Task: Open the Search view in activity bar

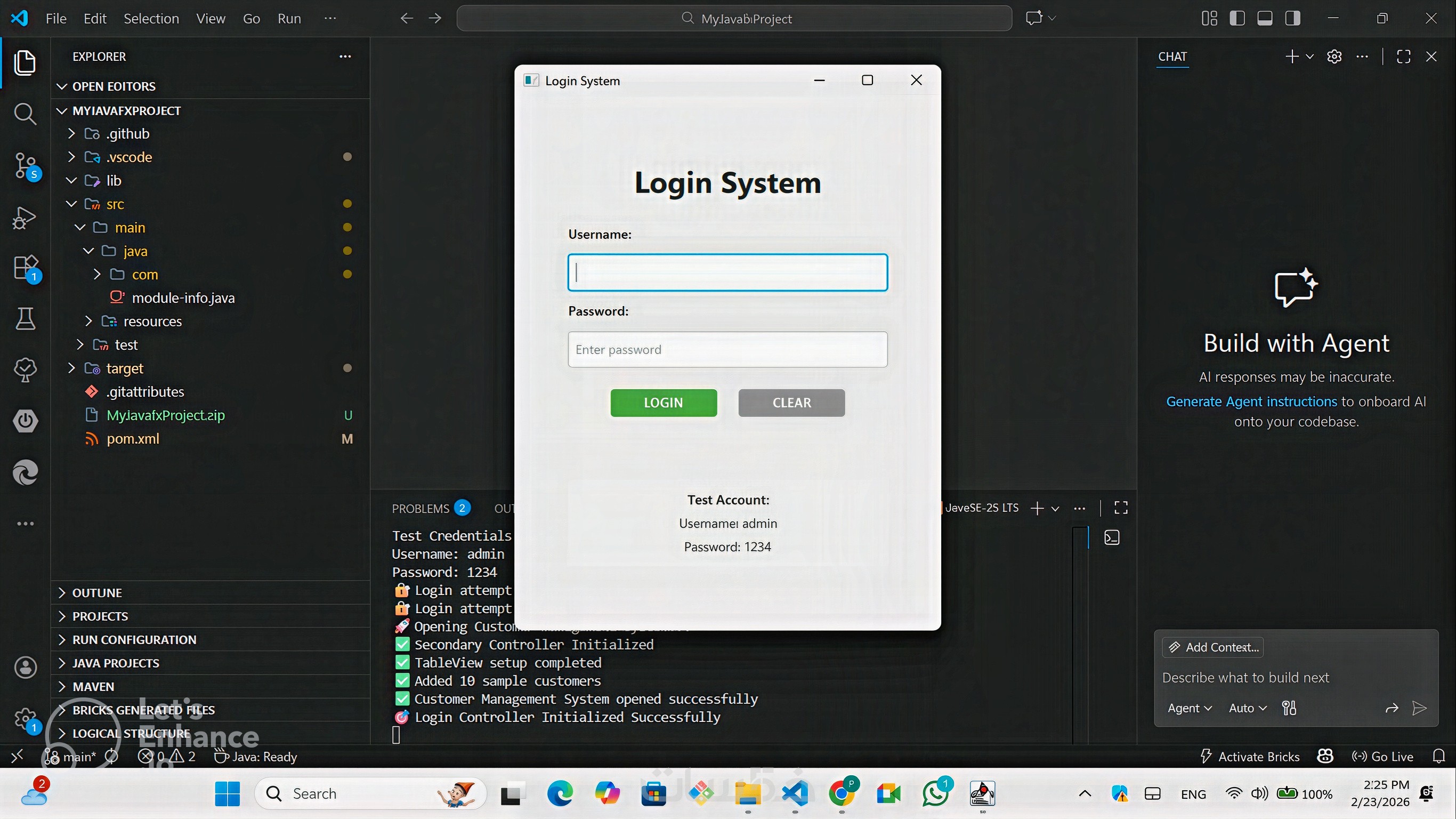Action: coord(25,114)
